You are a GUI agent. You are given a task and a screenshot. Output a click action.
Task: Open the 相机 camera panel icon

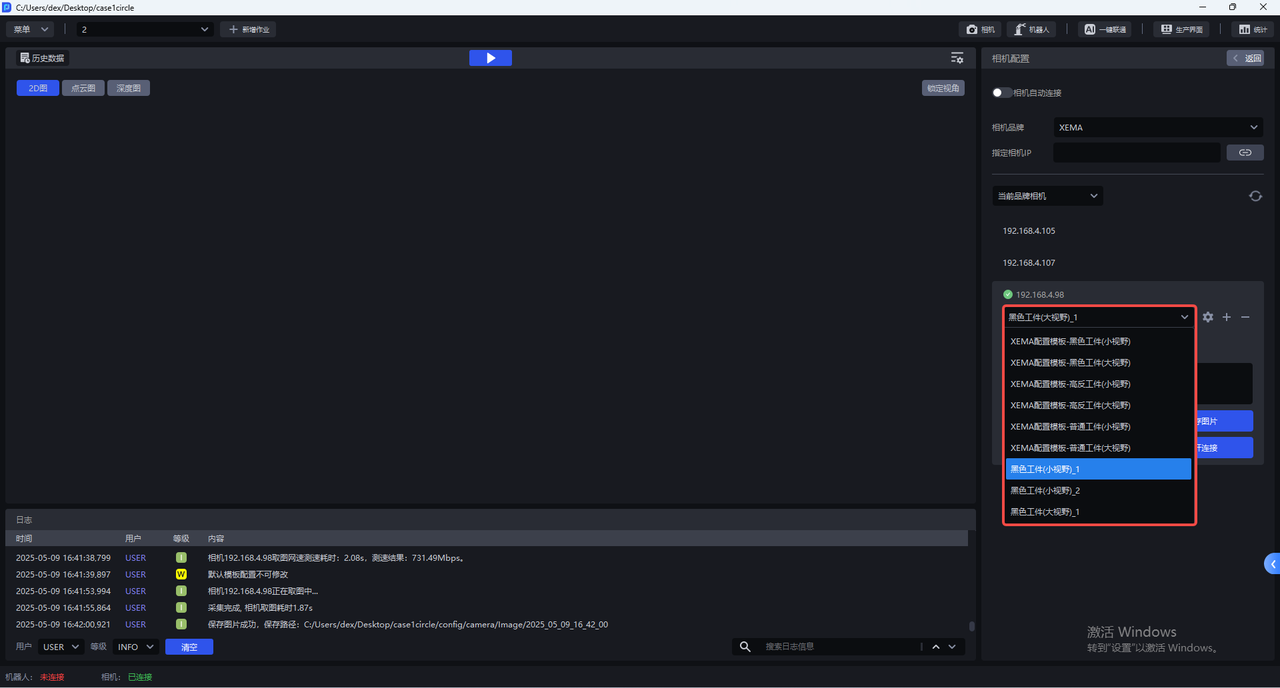(x=980, y=30)
